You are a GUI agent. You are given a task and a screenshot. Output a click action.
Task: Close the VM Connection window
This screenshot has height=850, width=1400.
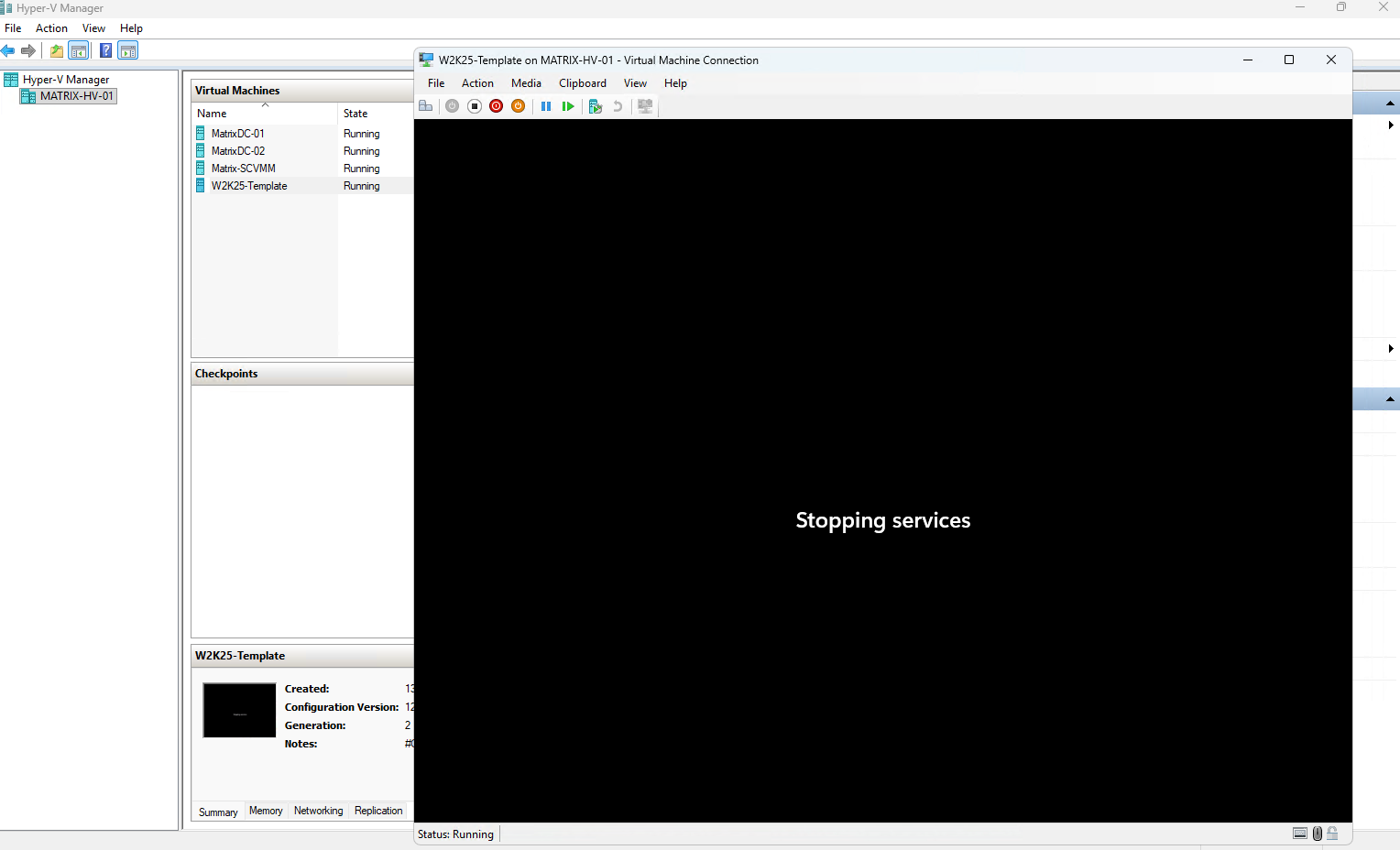pos(1331,60)
